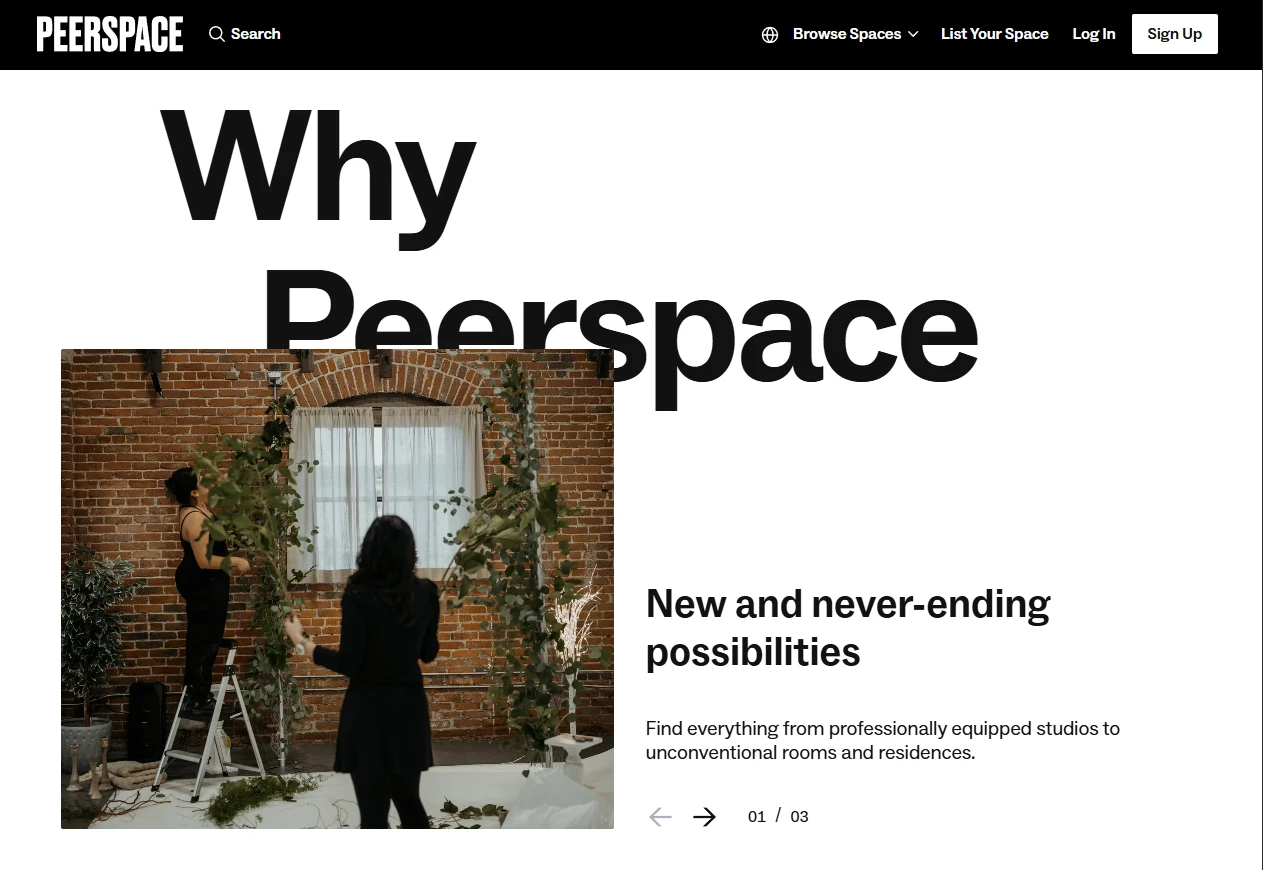Click the search magnifier icon
The width and height of the screenshot is (1263, 870).
coord(216,34)
